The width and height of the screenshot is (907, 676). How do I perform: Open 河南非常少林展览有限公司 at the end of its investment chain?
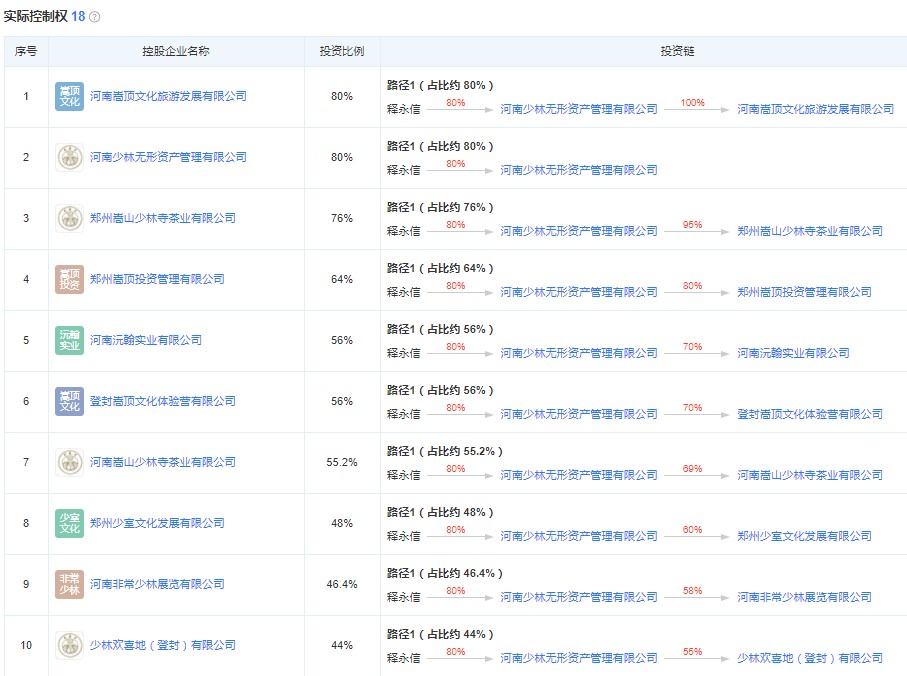(804, 597)
